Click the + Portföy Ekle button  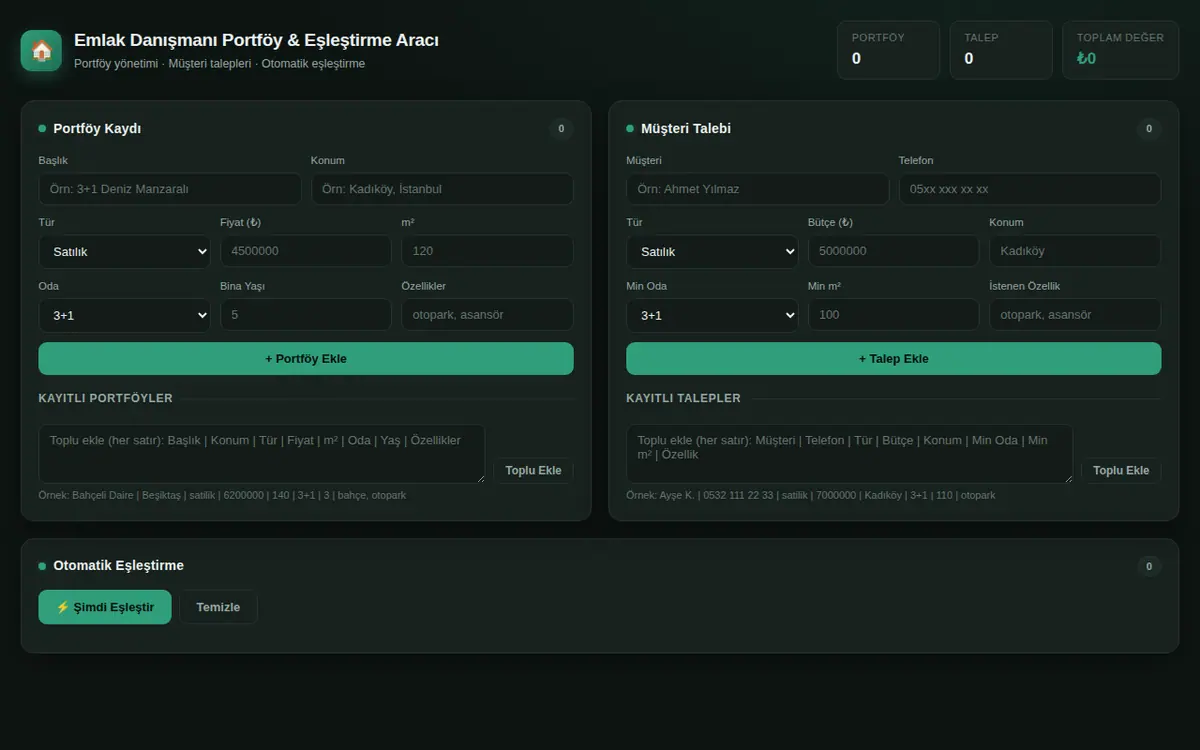point(306,359)
